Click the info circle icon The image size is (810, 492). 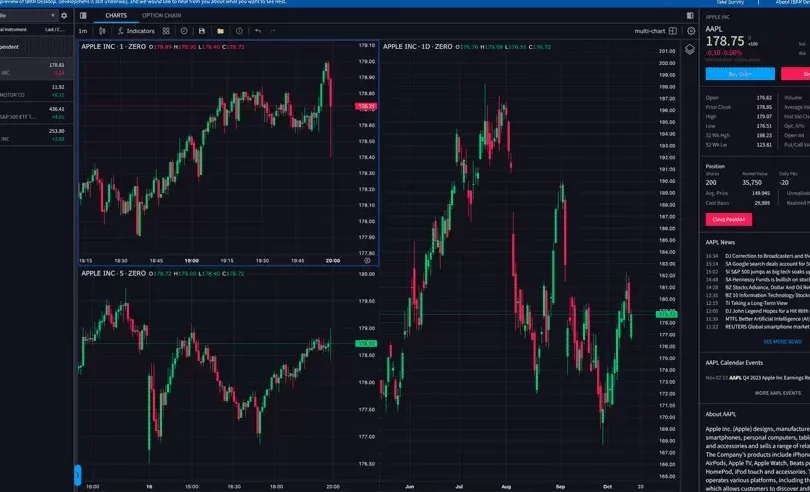point(239,31)
